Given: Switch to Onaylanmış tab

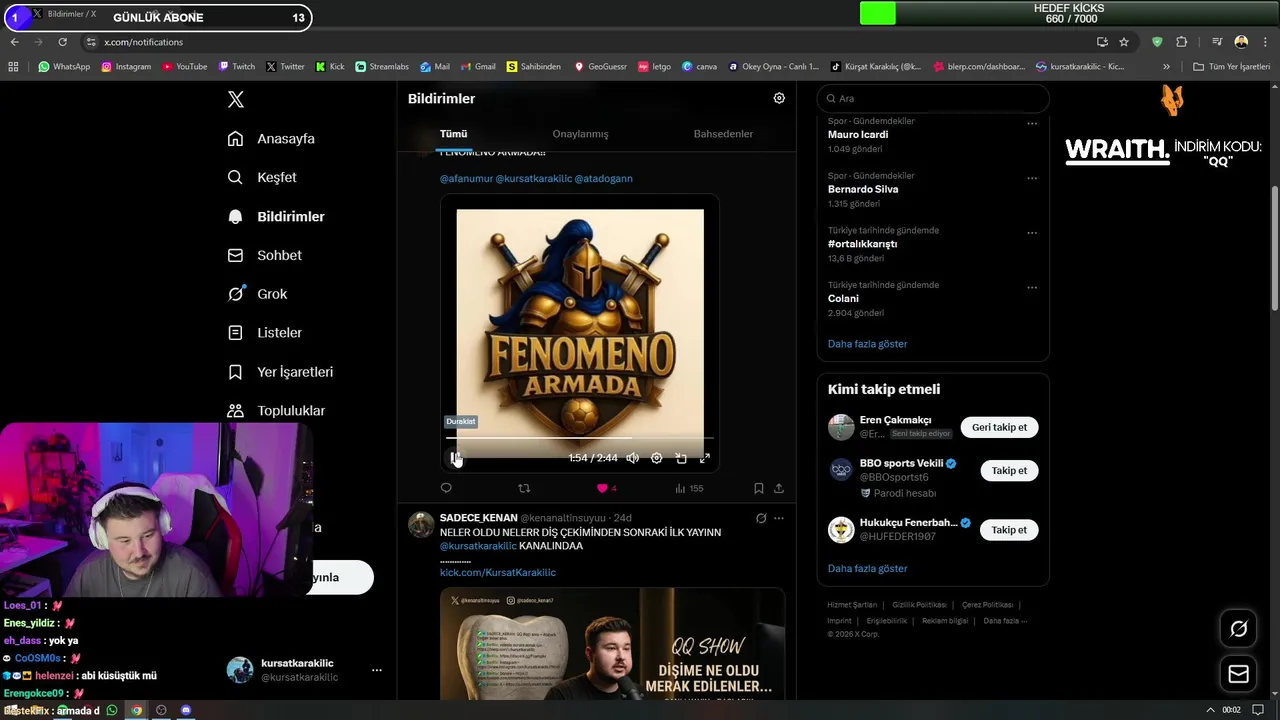Looking at the screenshot, I should [580, 134].
